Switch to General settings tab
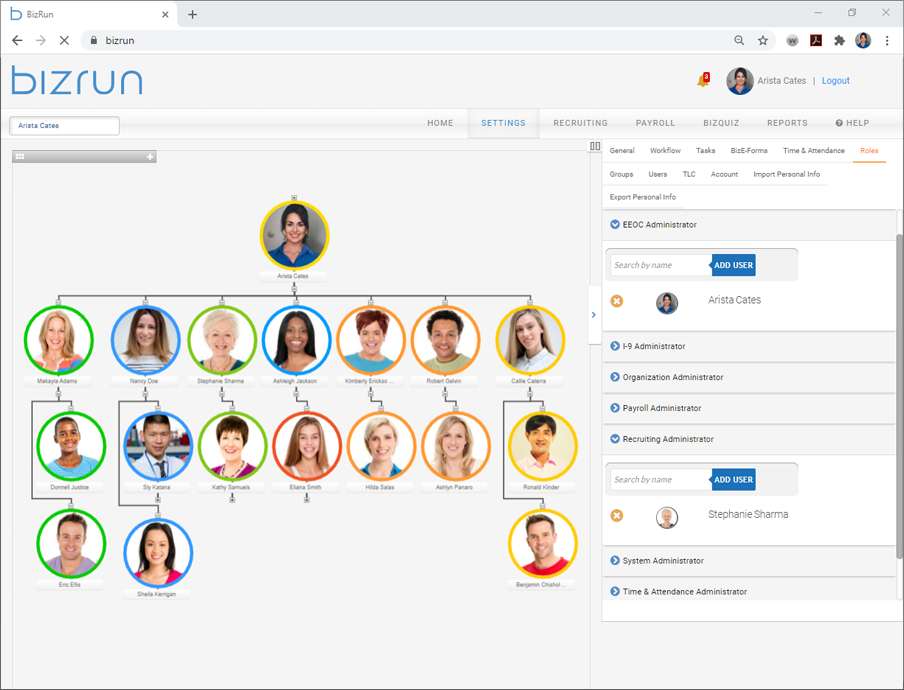Viewport: 904px width, 690px height. coord(622,150)
